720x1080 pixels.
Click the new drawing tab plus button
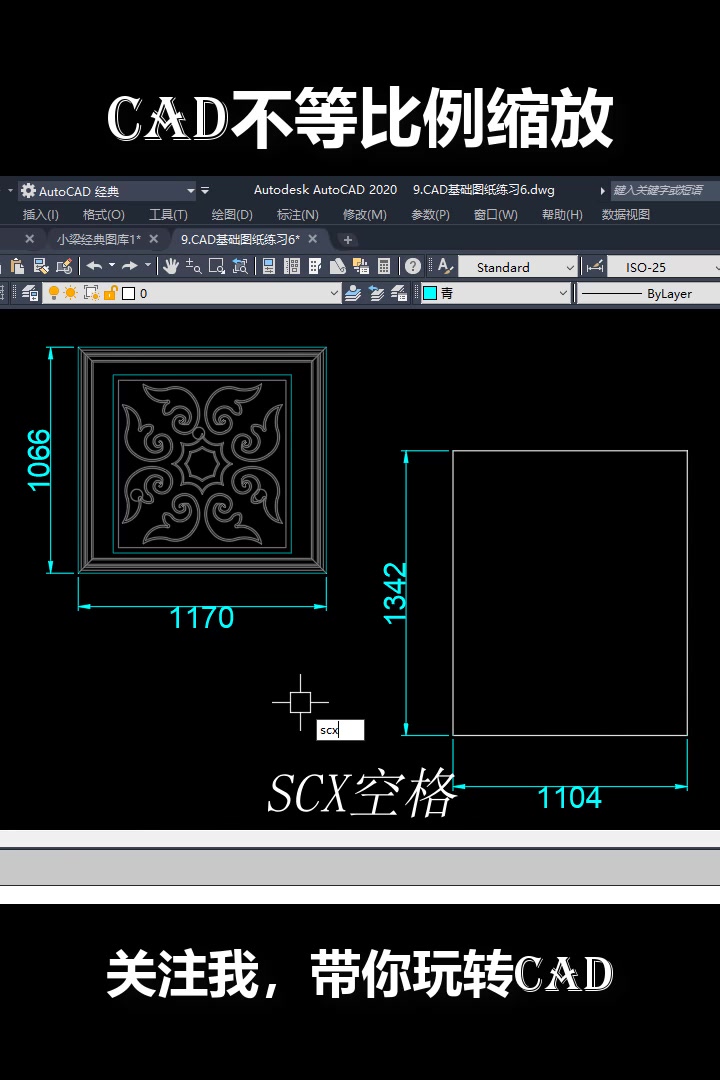coord(348,240)
